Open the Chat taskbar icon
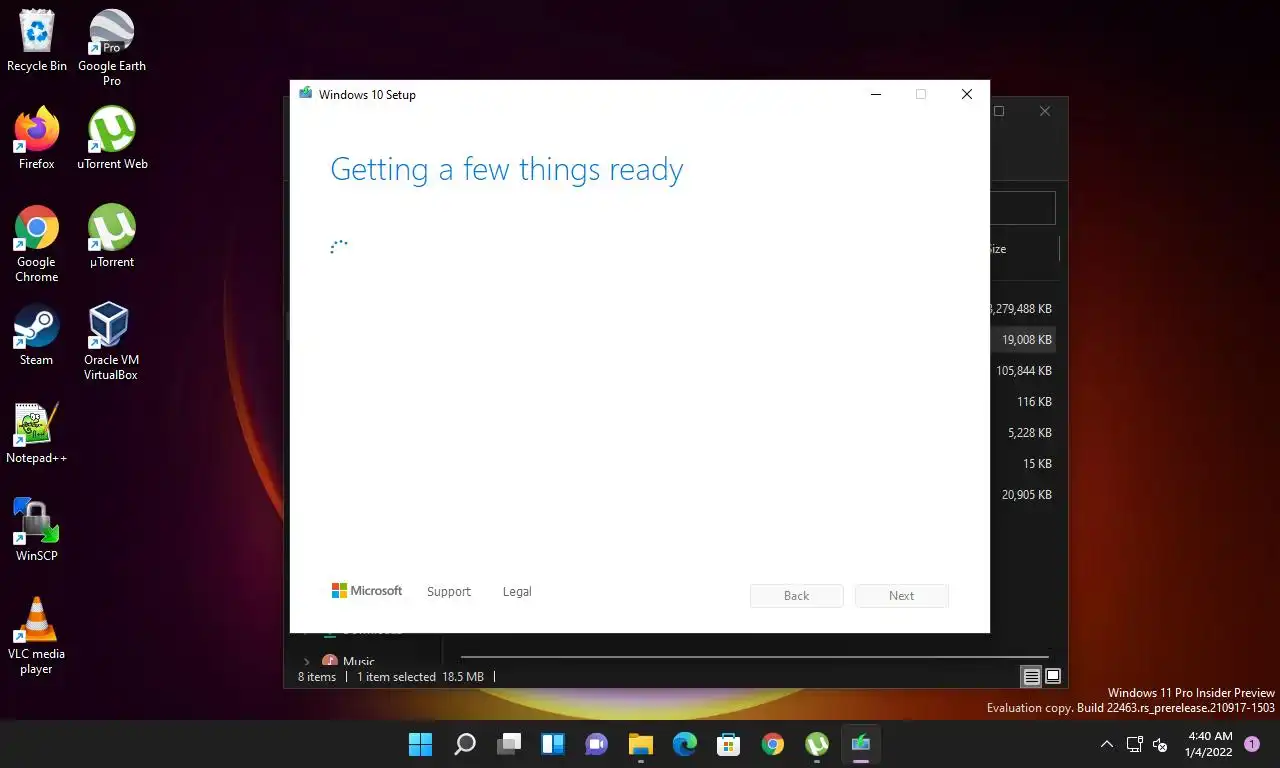Viewport: 1280px width, 768px height. pyautogui.click(x=597, y=744)
